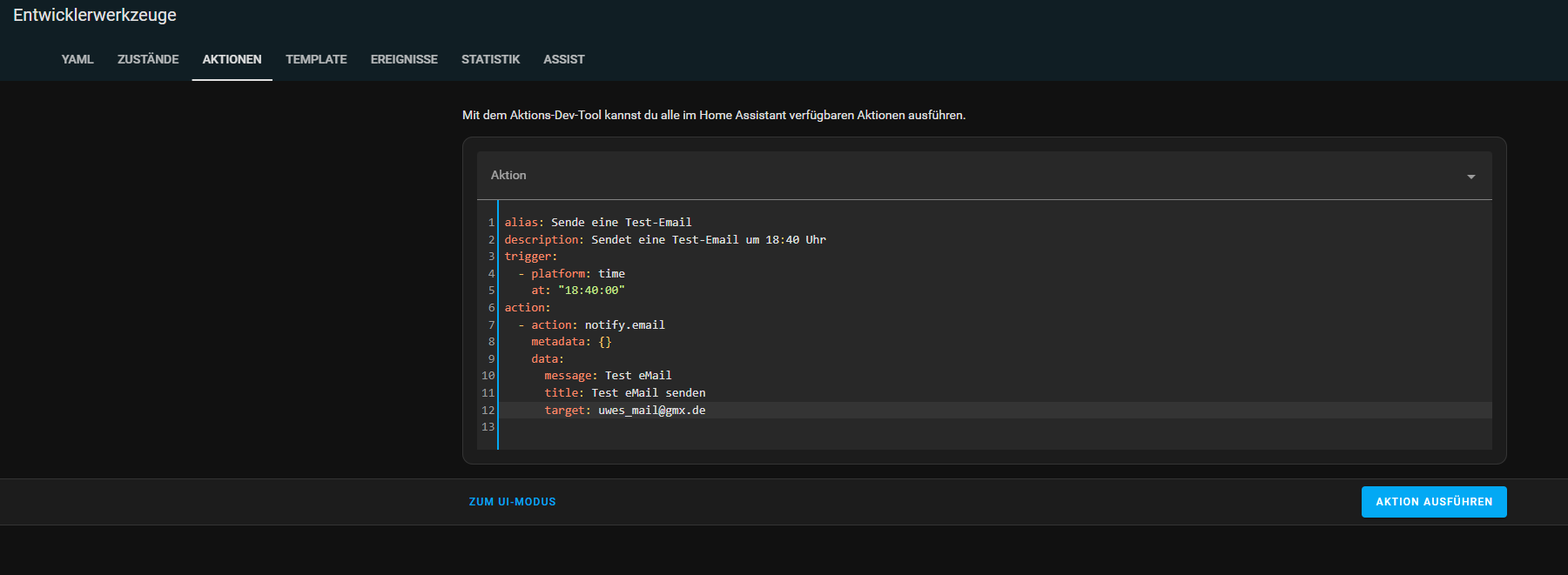Switch to the YAML tab
Screen dimensions: 1568x575
[x=77, y=59]
